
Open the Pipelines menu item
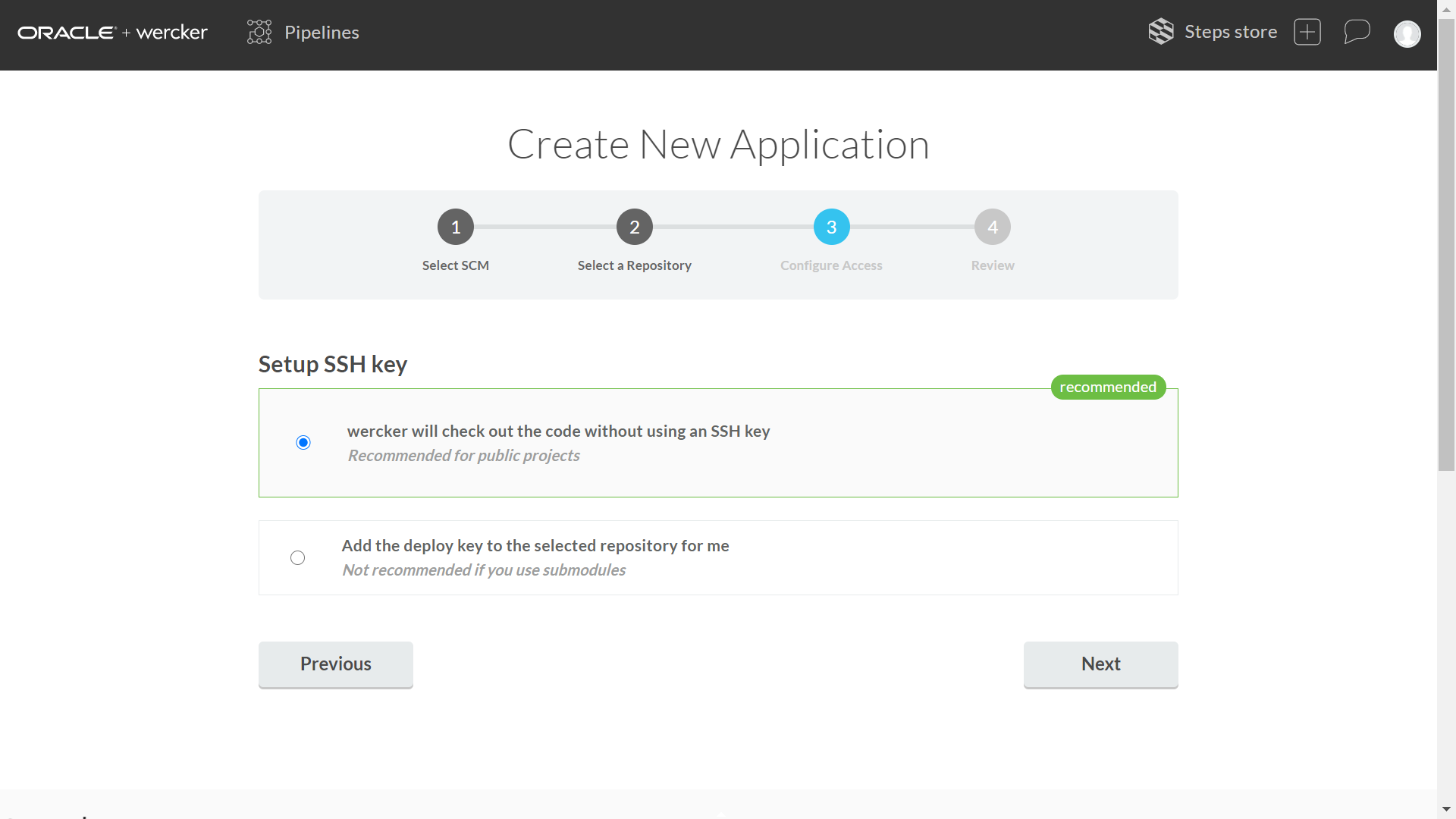(322, 33)
